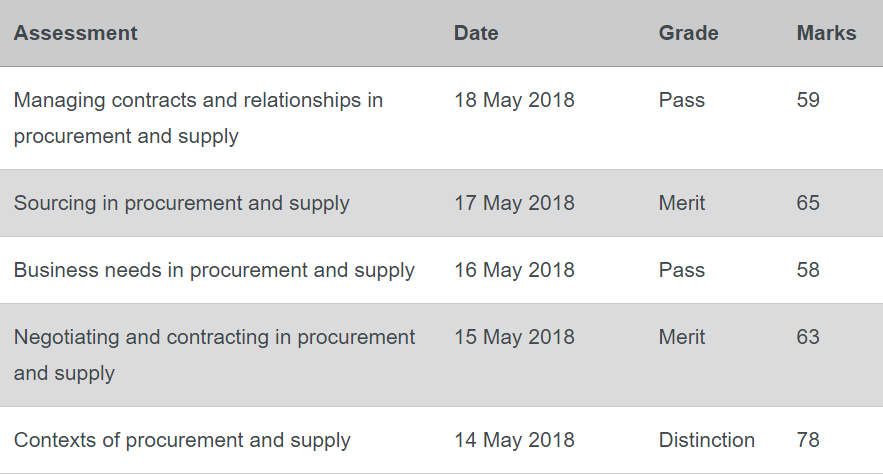Image resolution: width=883 pixels, height=474 pixels.
Task: Click the Grade column header
Action: [688, 33]
